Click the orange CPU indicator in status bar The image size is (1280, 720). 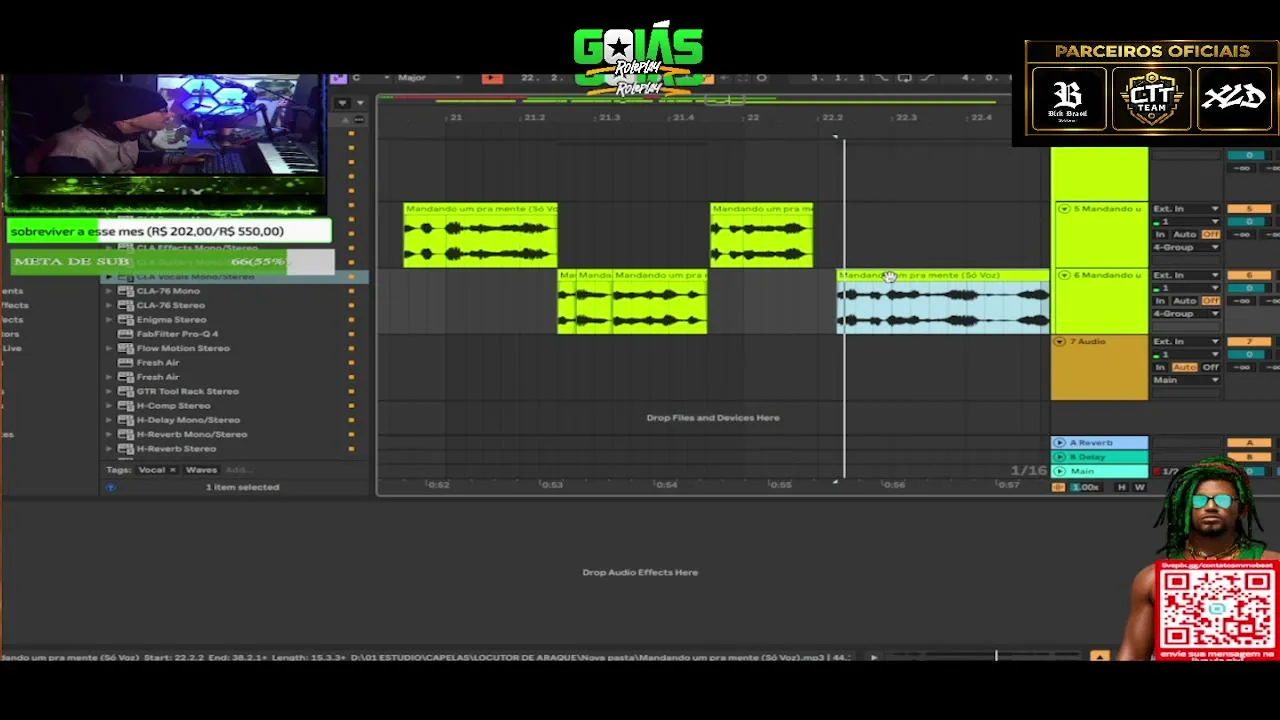[x=1099, y=657]
